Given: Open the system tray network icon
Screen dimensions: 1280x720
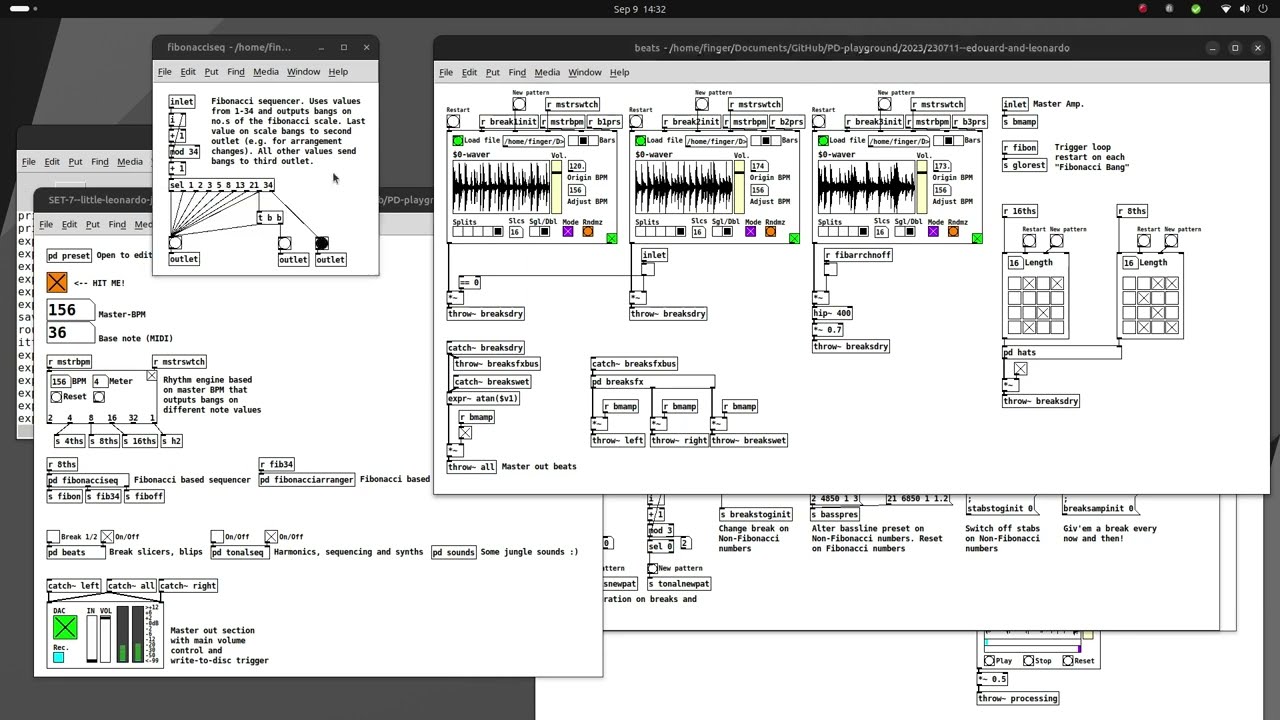Looking at the screenshot, I should [1226, 9].
